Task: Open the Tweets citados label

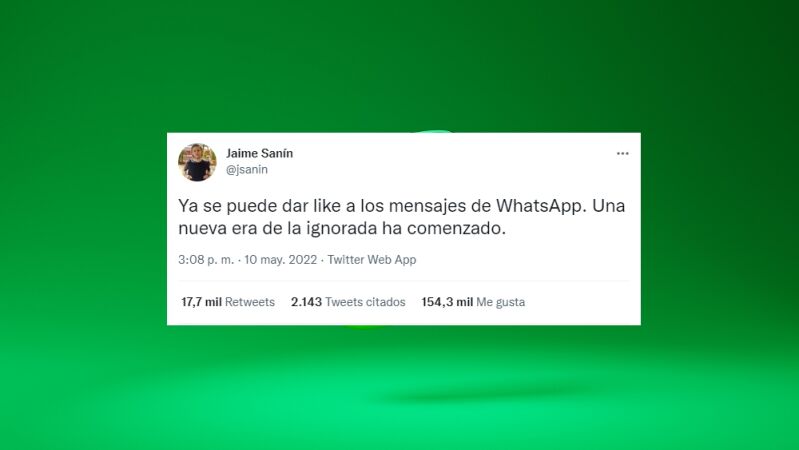Action: tap(365, 302)
